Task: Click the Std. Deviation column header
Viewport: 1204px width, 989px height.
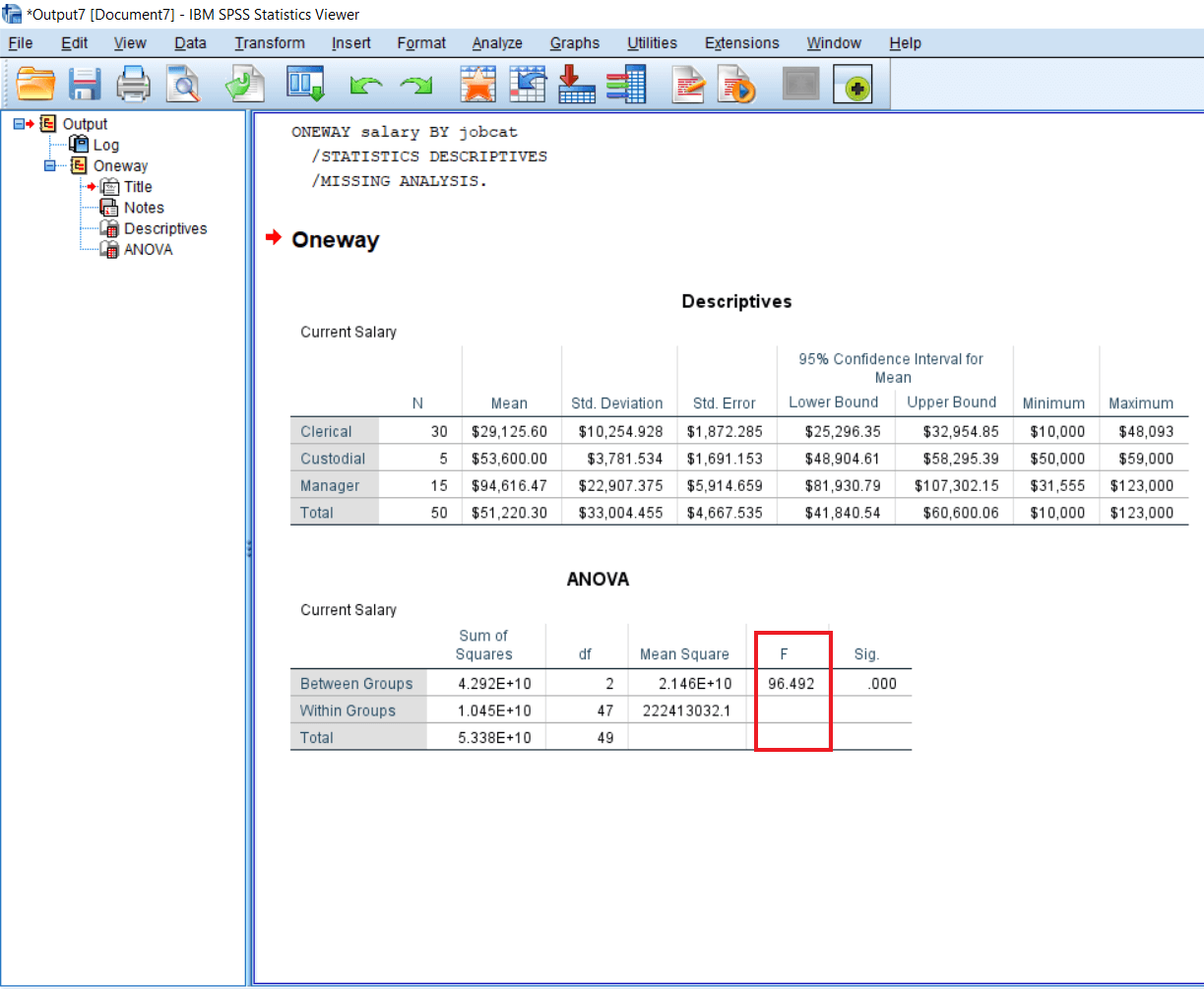Action: coord(617,403)
